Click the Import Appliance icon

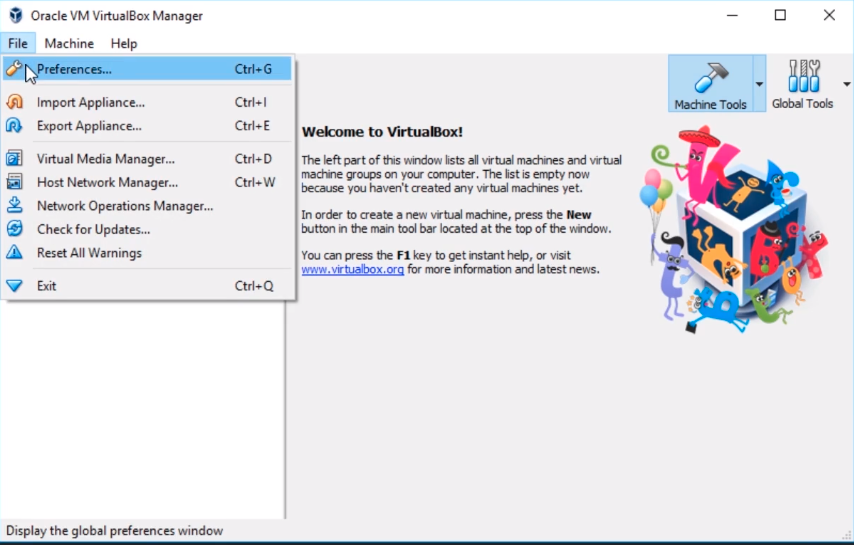(14, 102)
